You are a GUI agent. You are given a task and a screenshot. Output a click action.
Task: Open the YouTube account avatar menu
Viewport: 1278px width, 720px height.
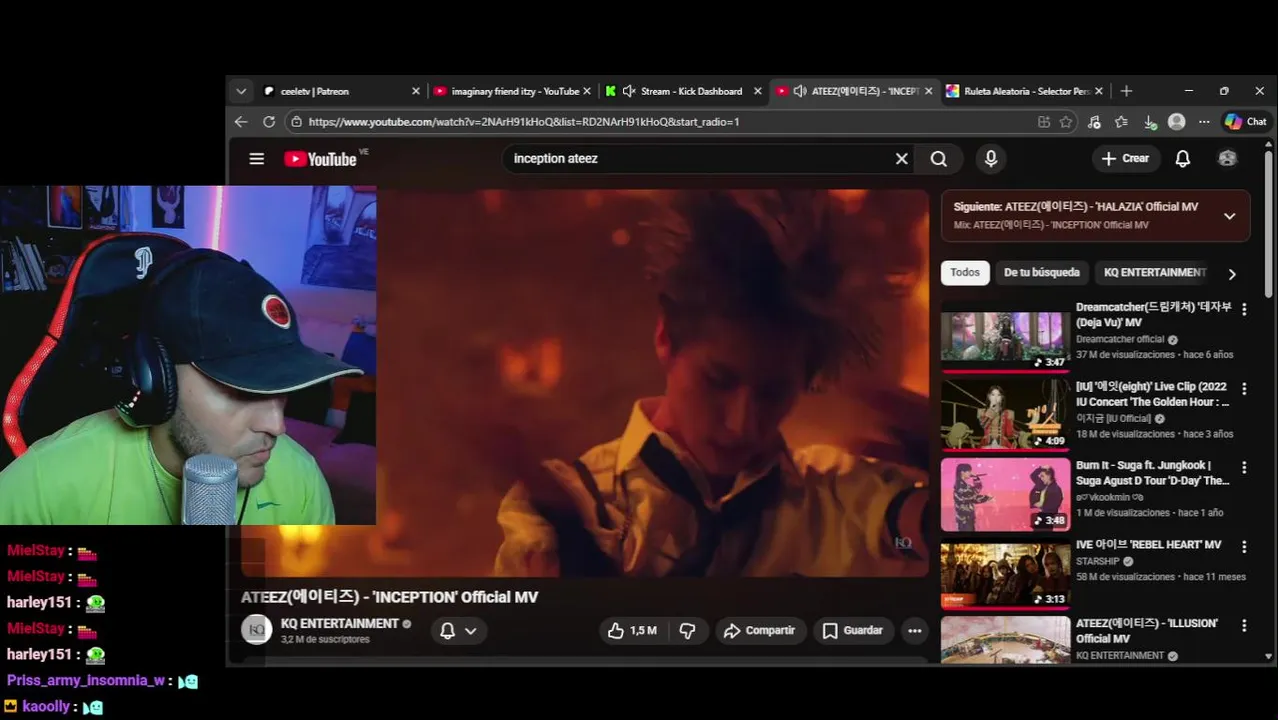tap(1227, 158)
